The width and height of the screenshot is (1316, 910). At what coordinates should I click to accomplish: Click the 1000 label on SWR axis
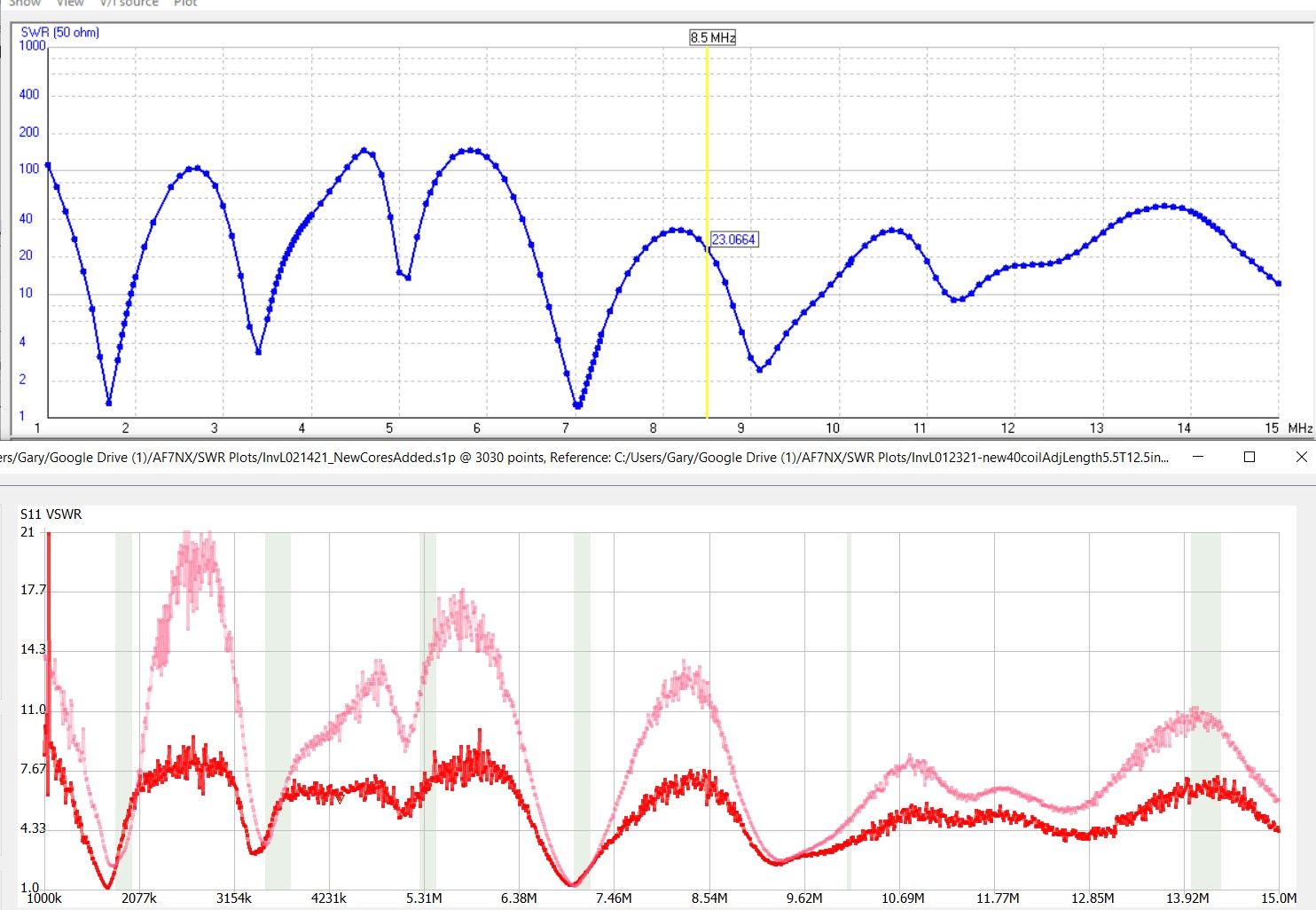pos(32,46)
